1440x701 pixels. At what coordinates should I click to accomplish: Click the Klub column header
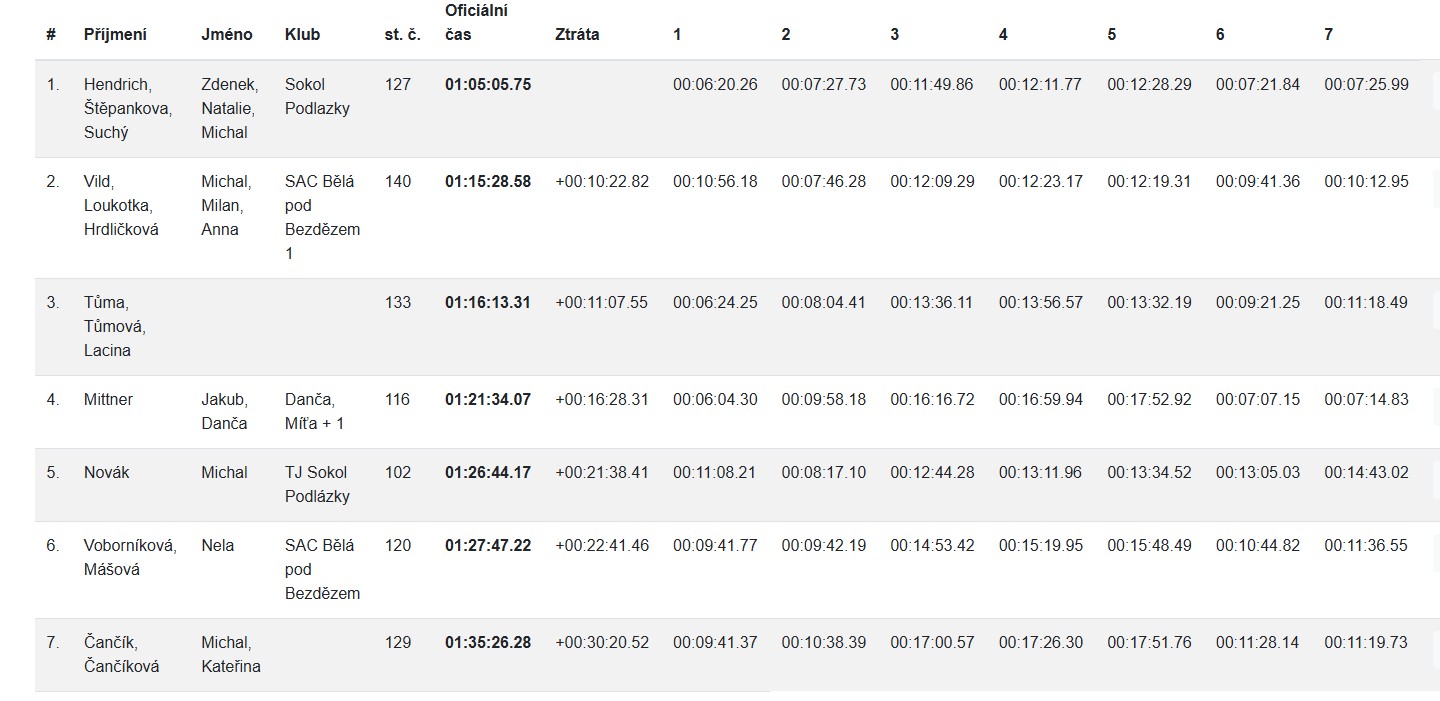[302, 34]
